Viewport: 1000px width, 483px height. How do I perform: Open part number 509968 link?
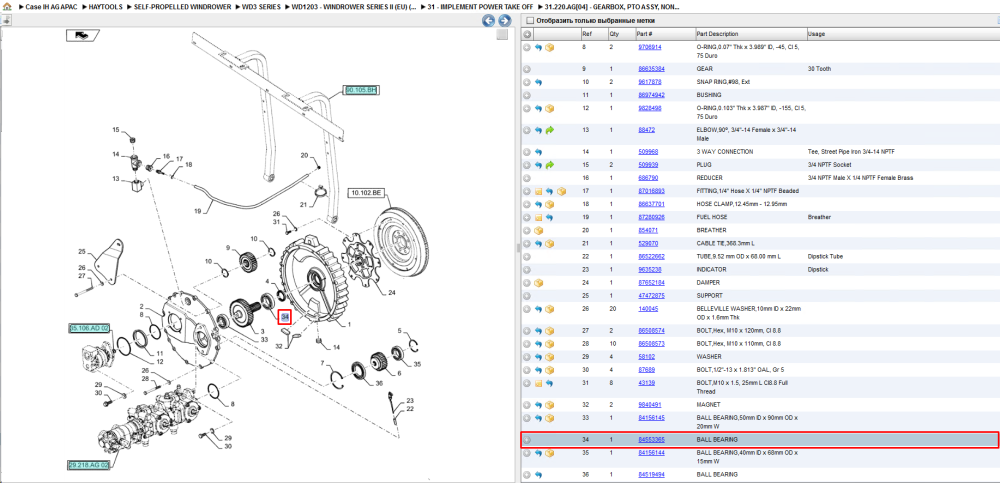648,152
